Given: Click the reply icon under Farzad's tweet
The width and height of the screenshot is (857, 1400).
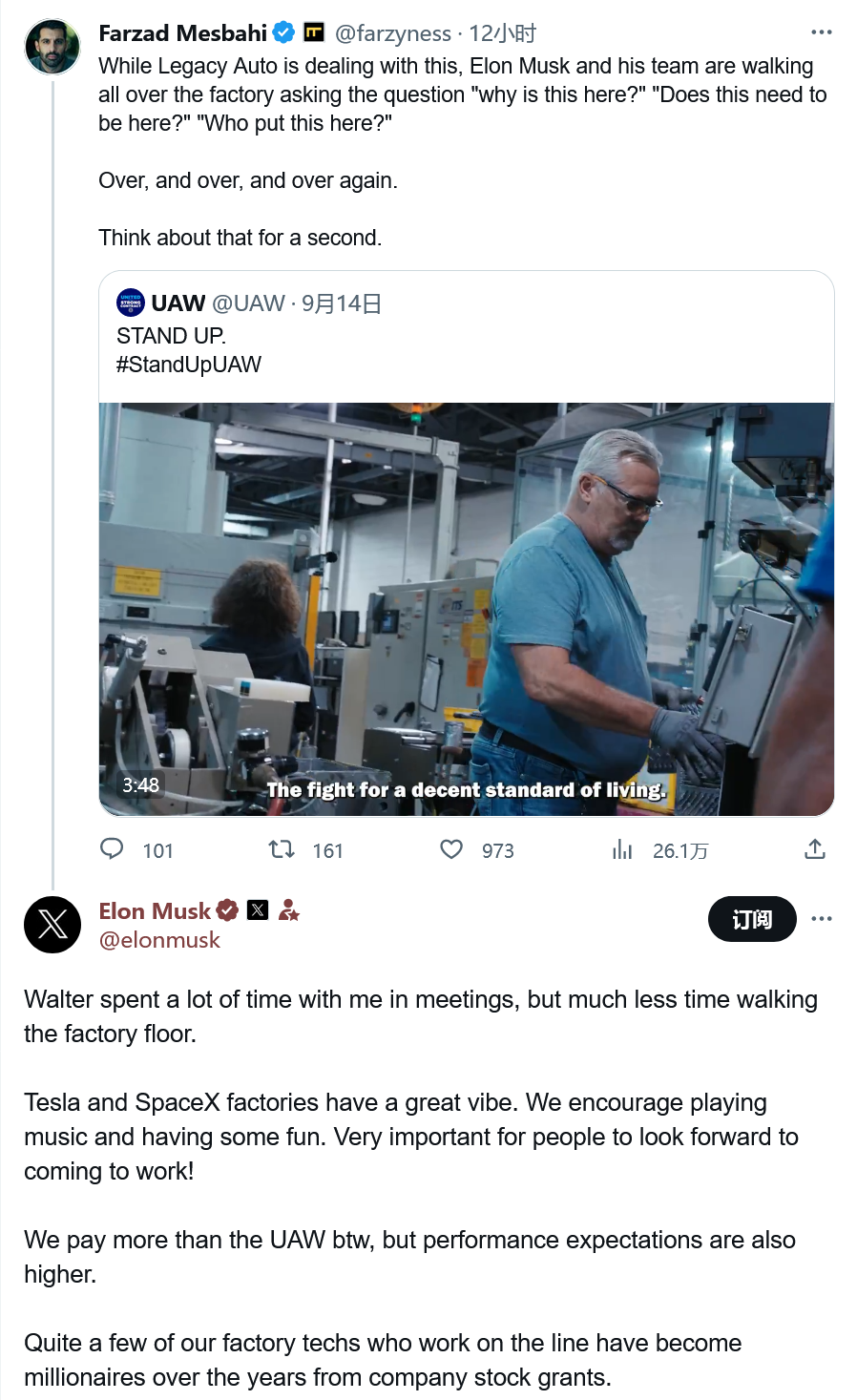Looking at the screenshot, I should pyautogui.click(x=112, y=848).
